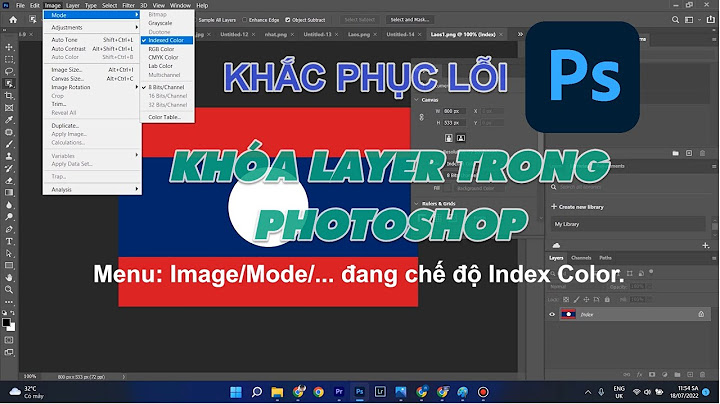Choose the checked Indexed Color mode

[167, 40]
